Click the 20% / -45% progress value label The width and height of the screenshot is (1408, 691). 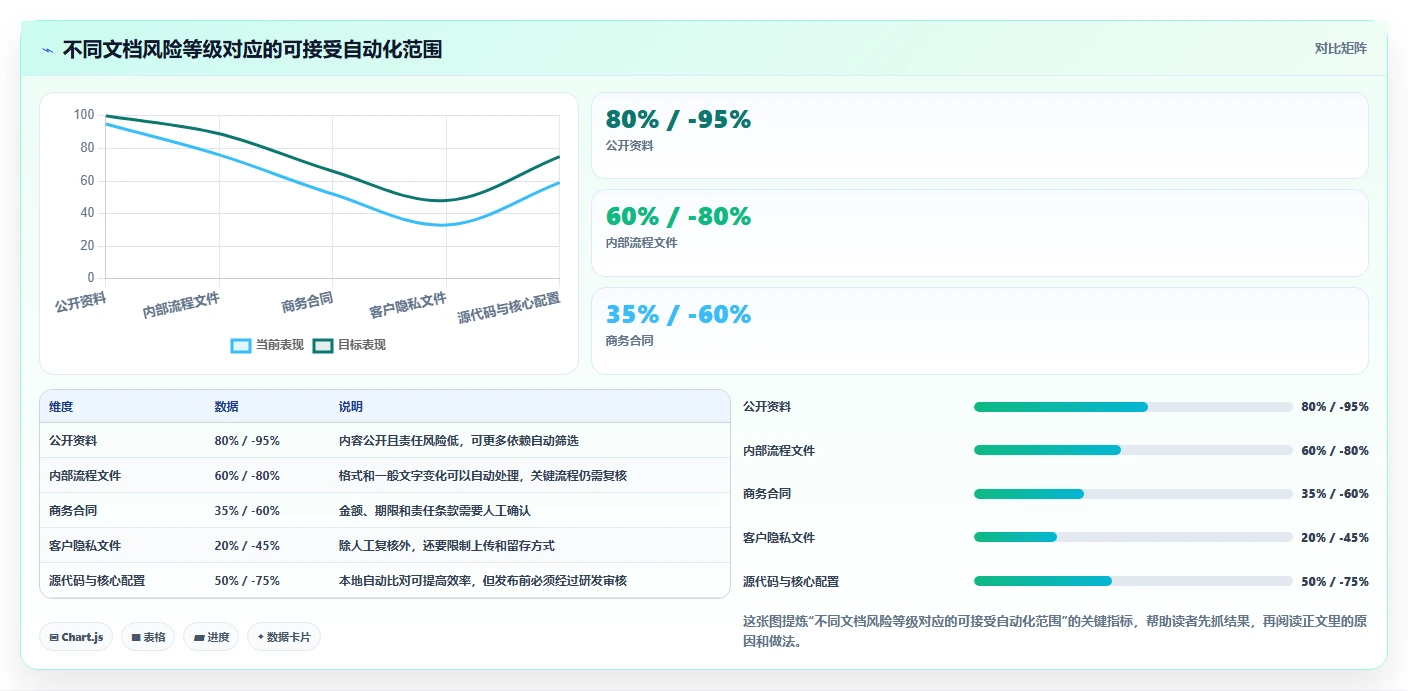point(1335,537)
